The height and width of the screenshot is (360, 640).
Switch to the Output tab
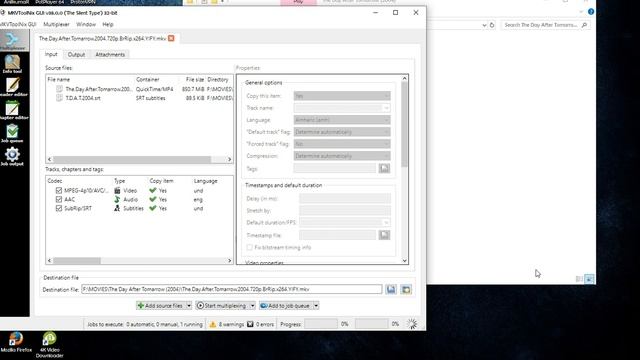coord(76,55)
